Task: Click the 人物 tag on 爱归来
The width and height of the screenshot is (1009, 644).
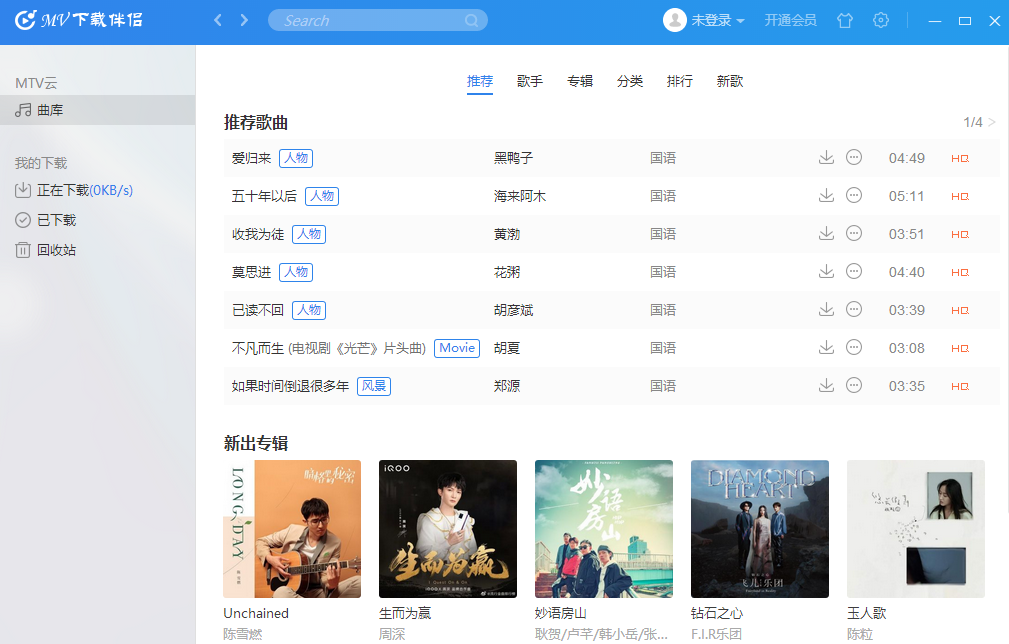Action: point(296,158)
